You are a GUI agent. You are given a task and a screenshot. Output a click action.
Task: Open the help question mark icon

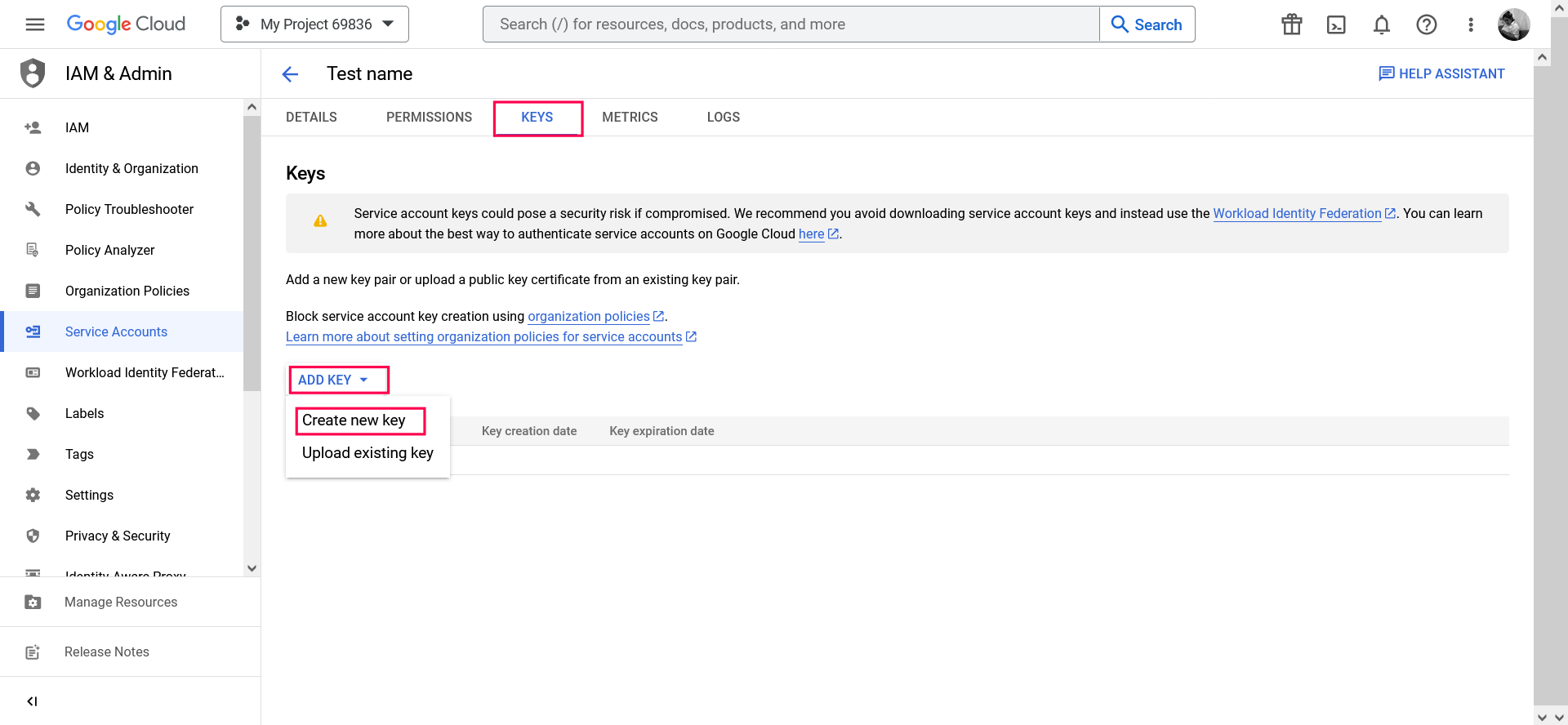(1427, 24)
